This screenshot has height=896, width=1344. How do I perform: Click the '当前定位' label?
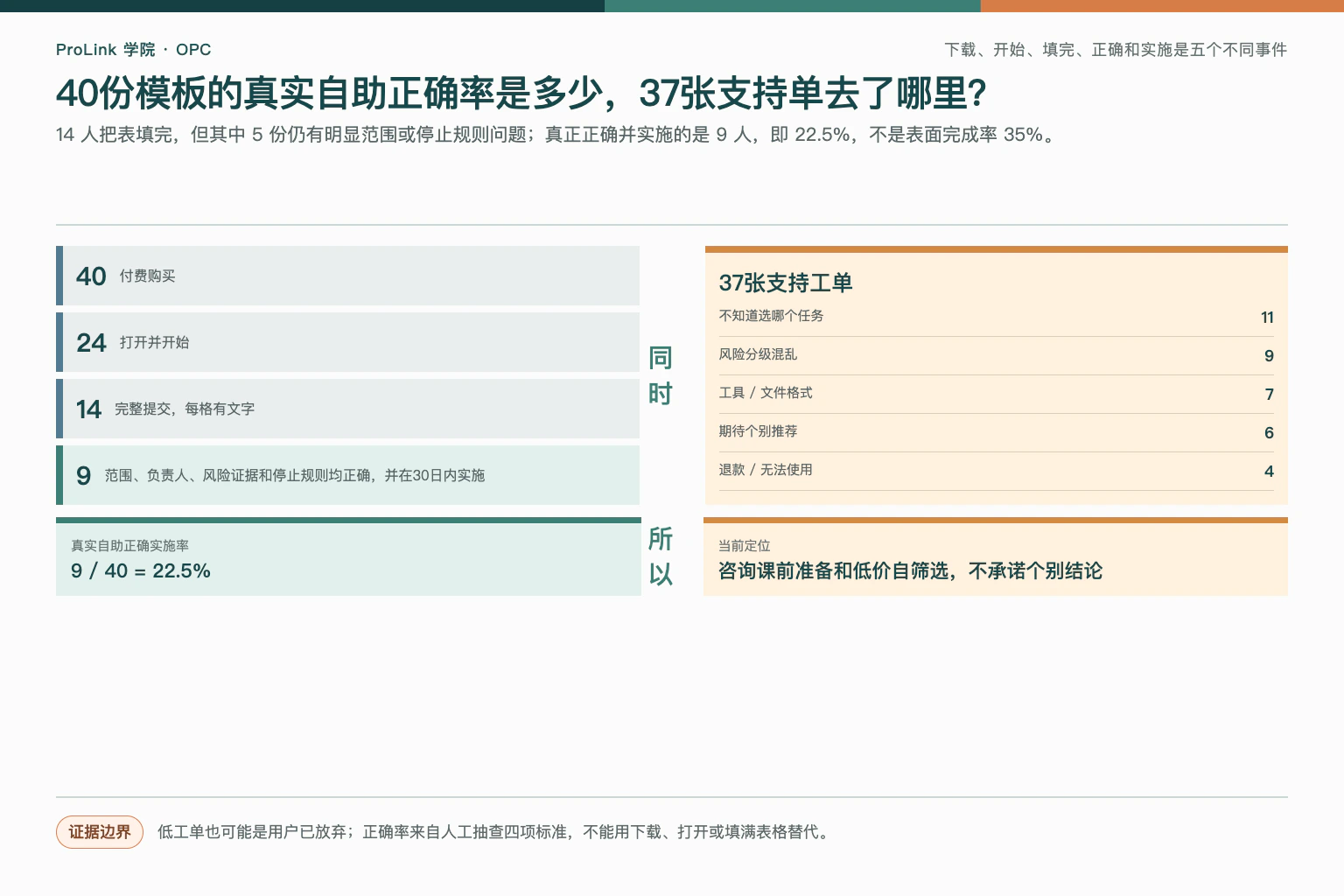tap(745, 545)
